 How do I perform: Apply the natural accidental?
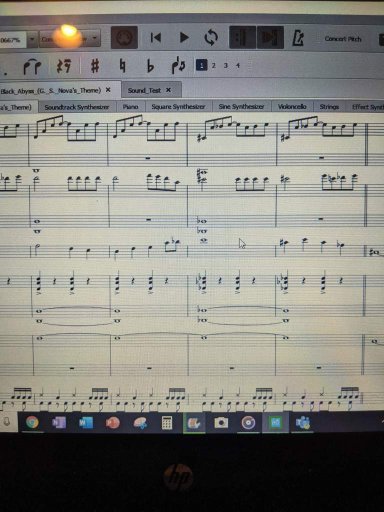[x=122, y=65]
